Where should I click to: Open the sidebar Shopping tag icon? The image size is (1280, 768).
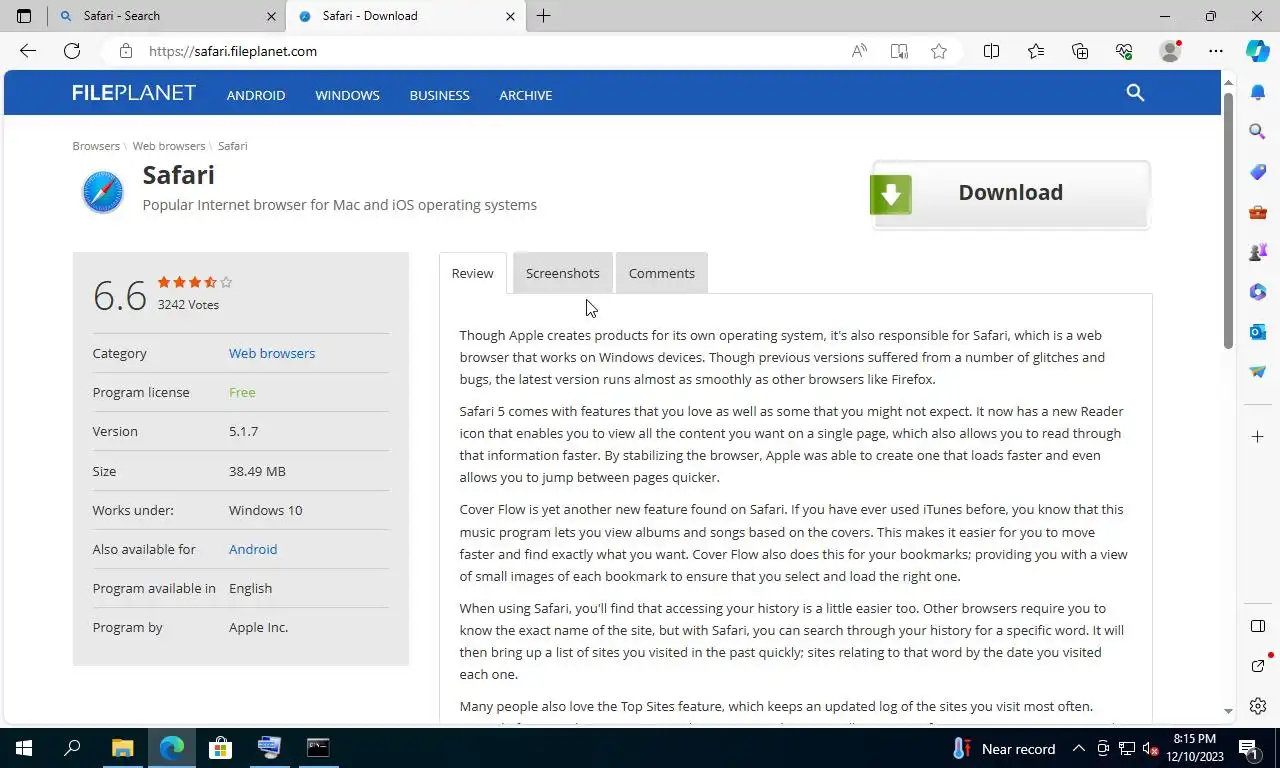1258,172
